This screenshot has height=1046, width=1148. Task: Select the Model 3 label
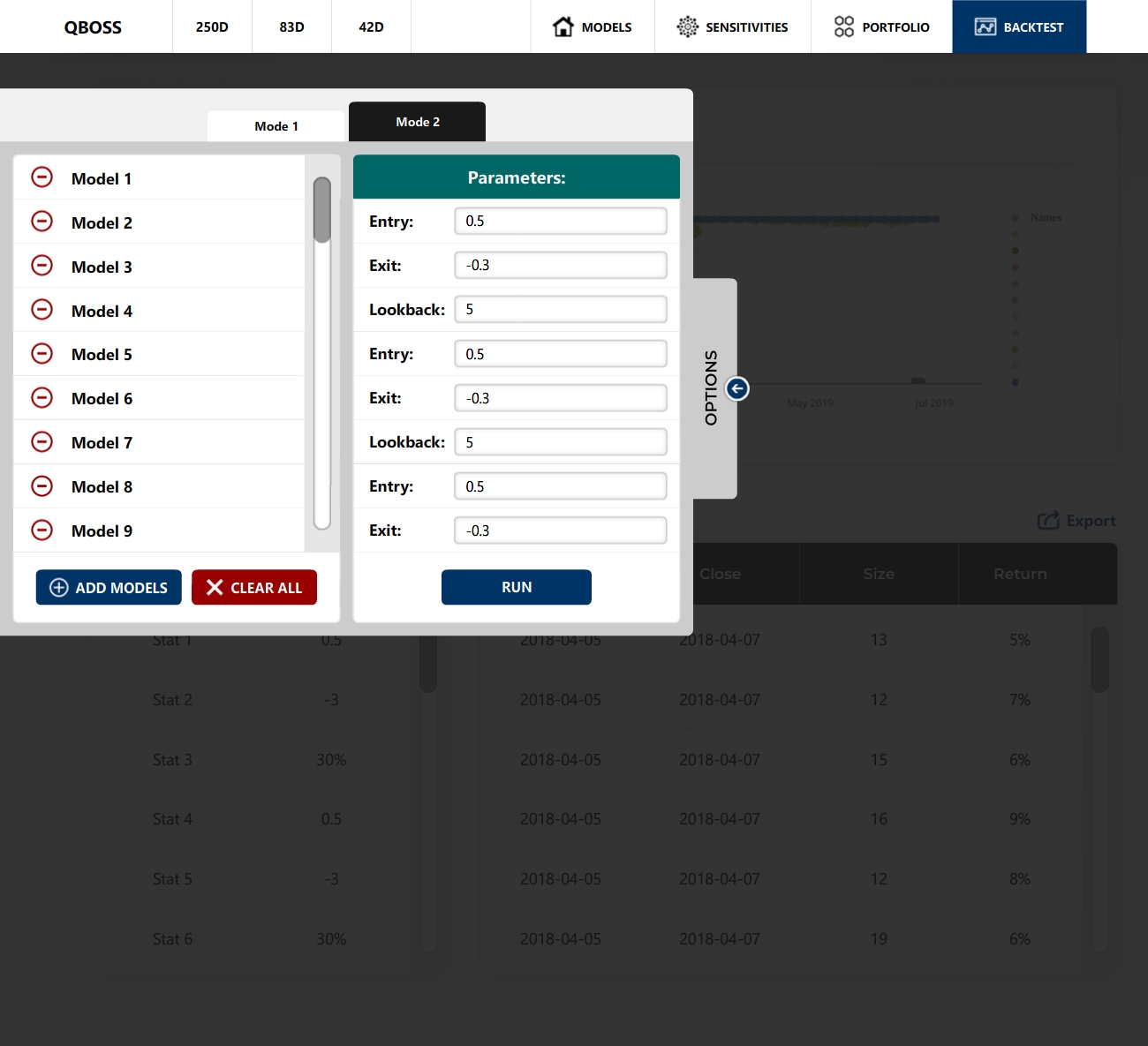pos(102,267)
